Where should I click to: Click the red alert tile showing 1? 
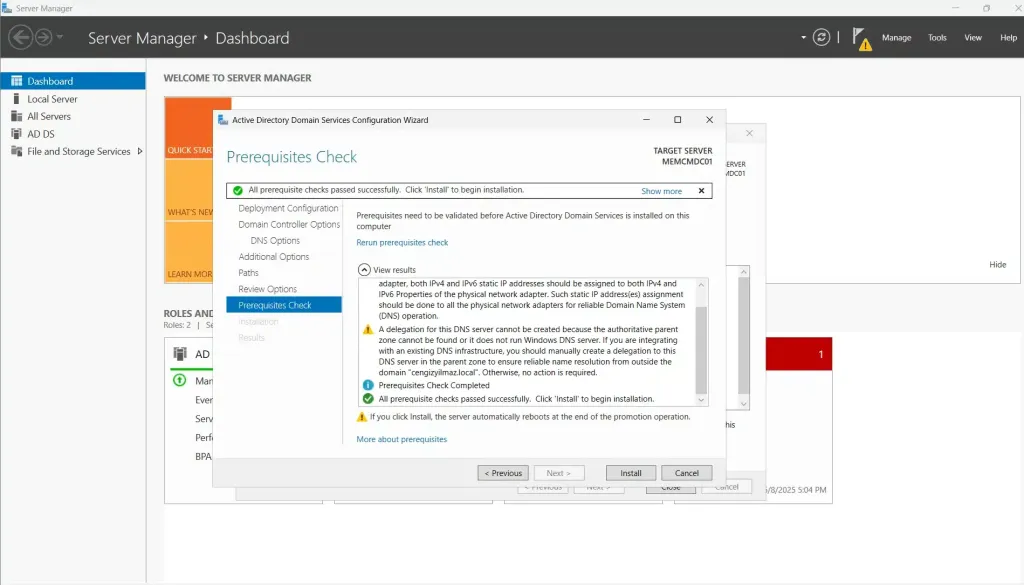[799, 354]
